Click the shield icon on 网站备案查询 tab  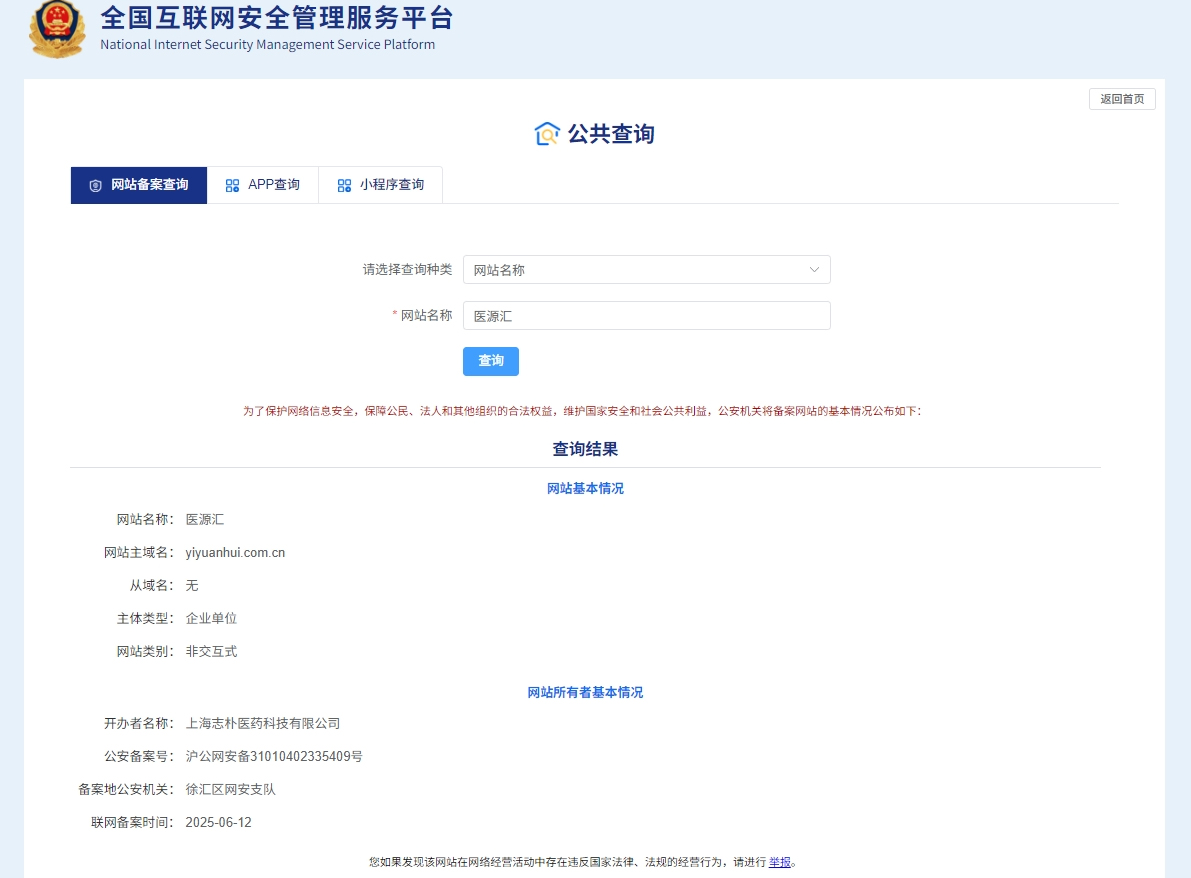(x=96, y=186)
